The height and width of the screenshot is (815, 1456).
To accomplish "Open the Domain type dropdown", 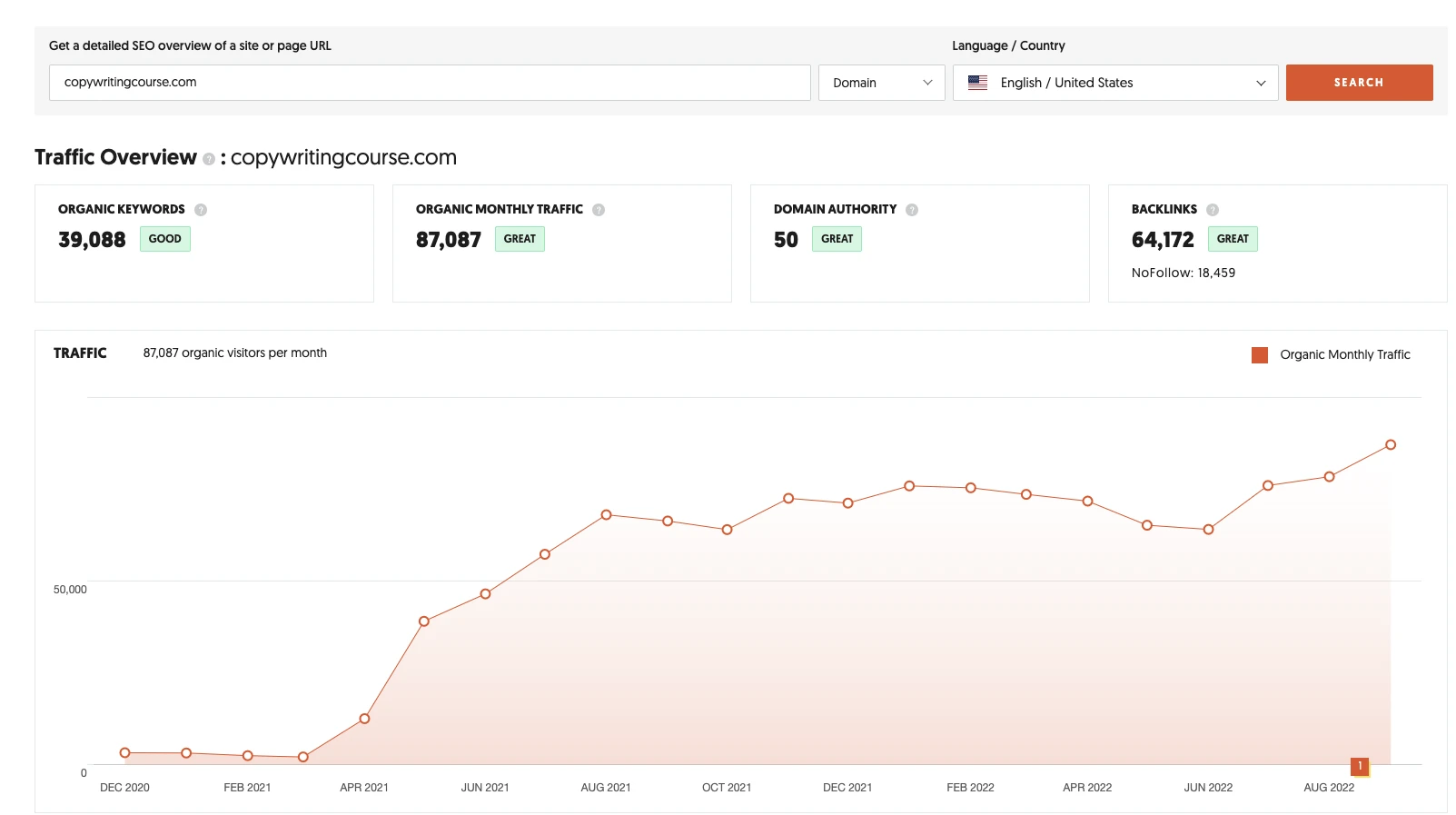I will (x=881, y=83).
